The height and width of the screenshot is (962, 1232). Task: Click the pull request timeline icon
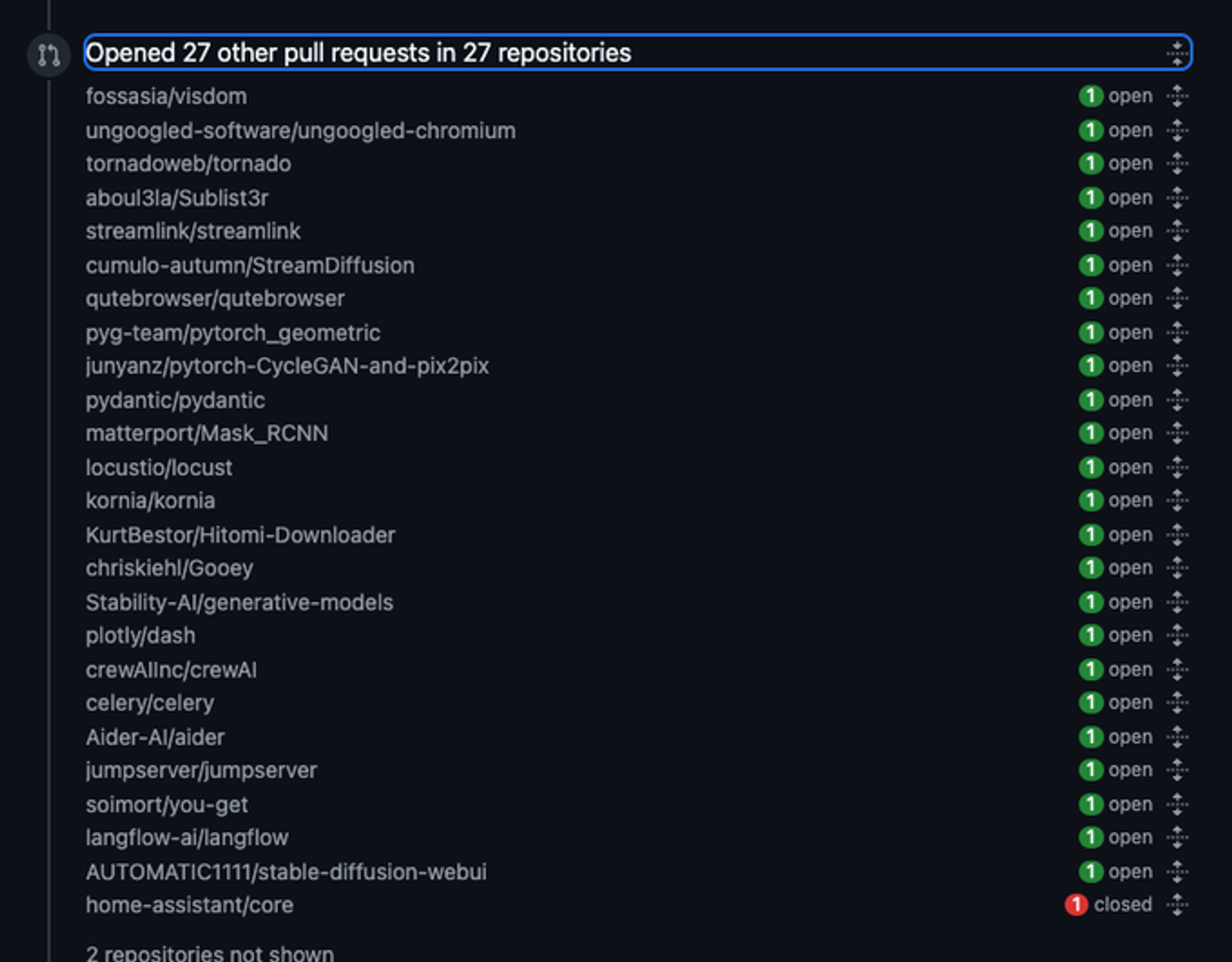pyautogui.click(x=49, y=55)
